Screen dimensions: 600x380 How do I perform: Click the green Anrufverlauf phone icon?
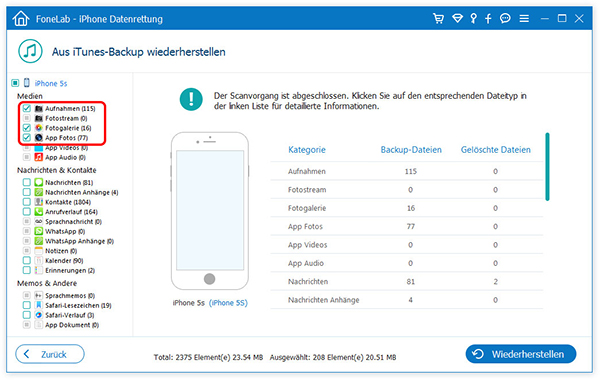[x=39, y=212]
